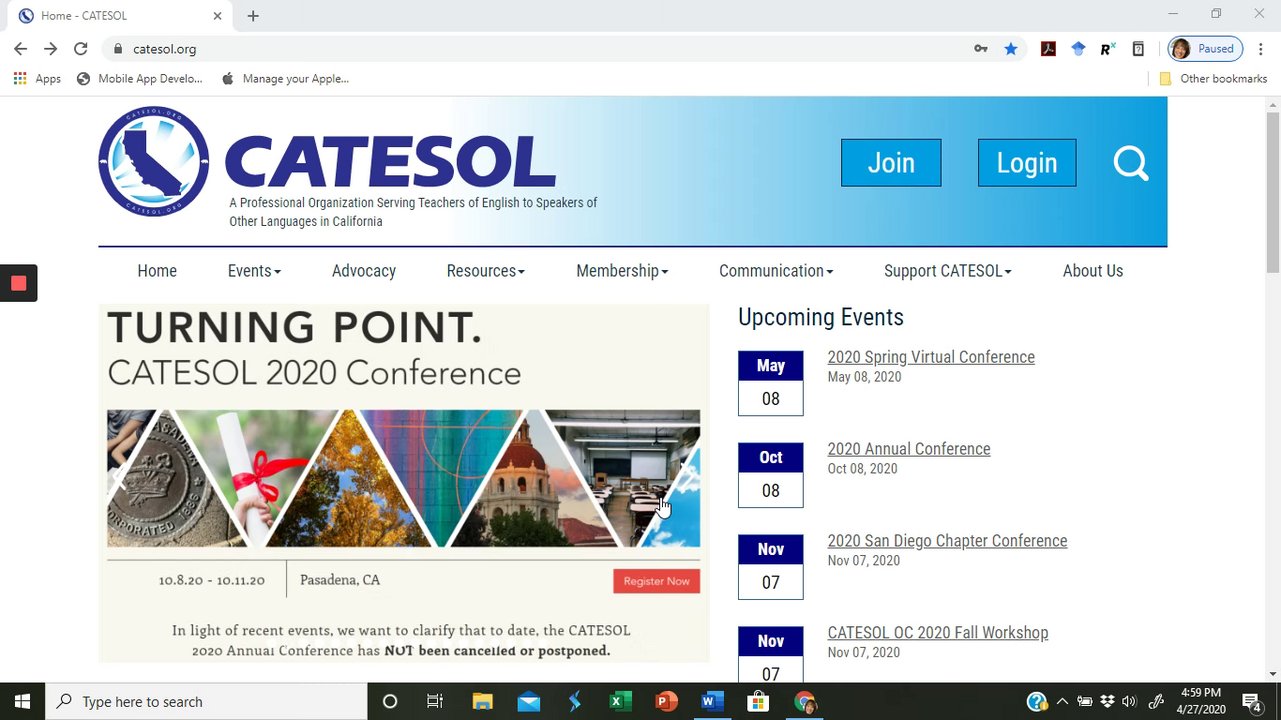Close the Home - CATESOL tab

point(217,16)
